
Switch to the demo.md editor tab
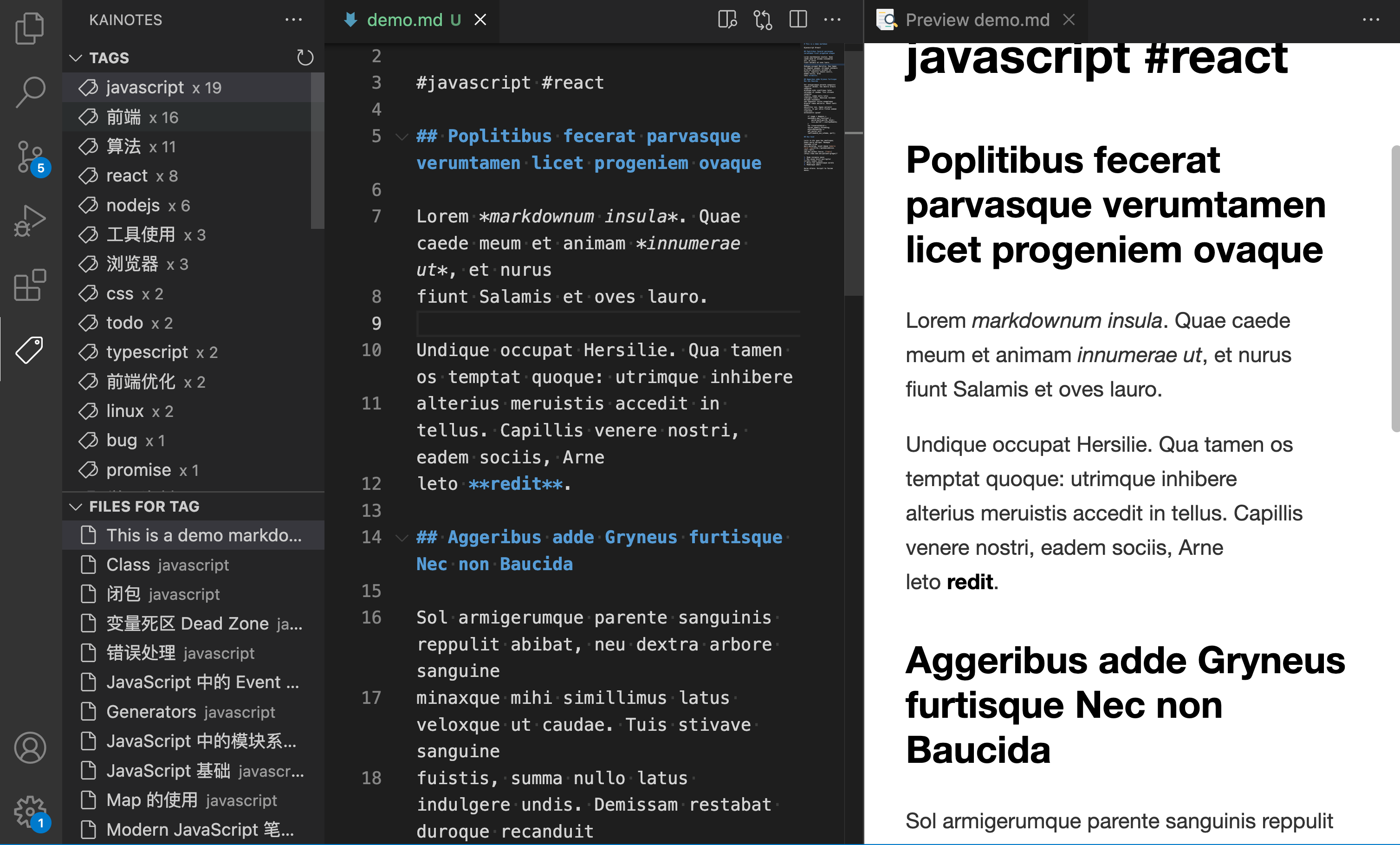click(x=405, y=20)
